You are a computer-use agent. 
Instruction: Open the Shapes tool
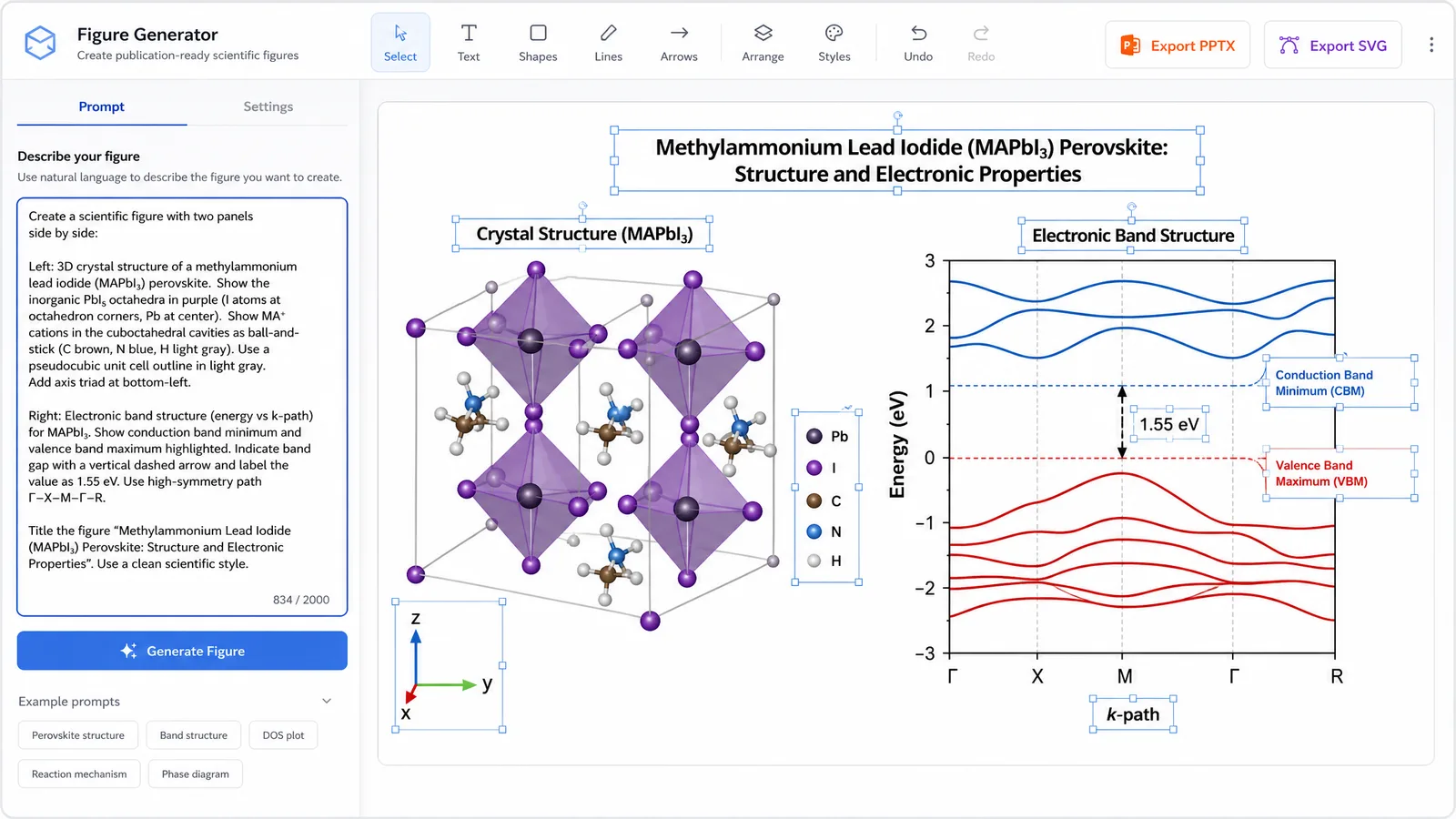[538, 43]
